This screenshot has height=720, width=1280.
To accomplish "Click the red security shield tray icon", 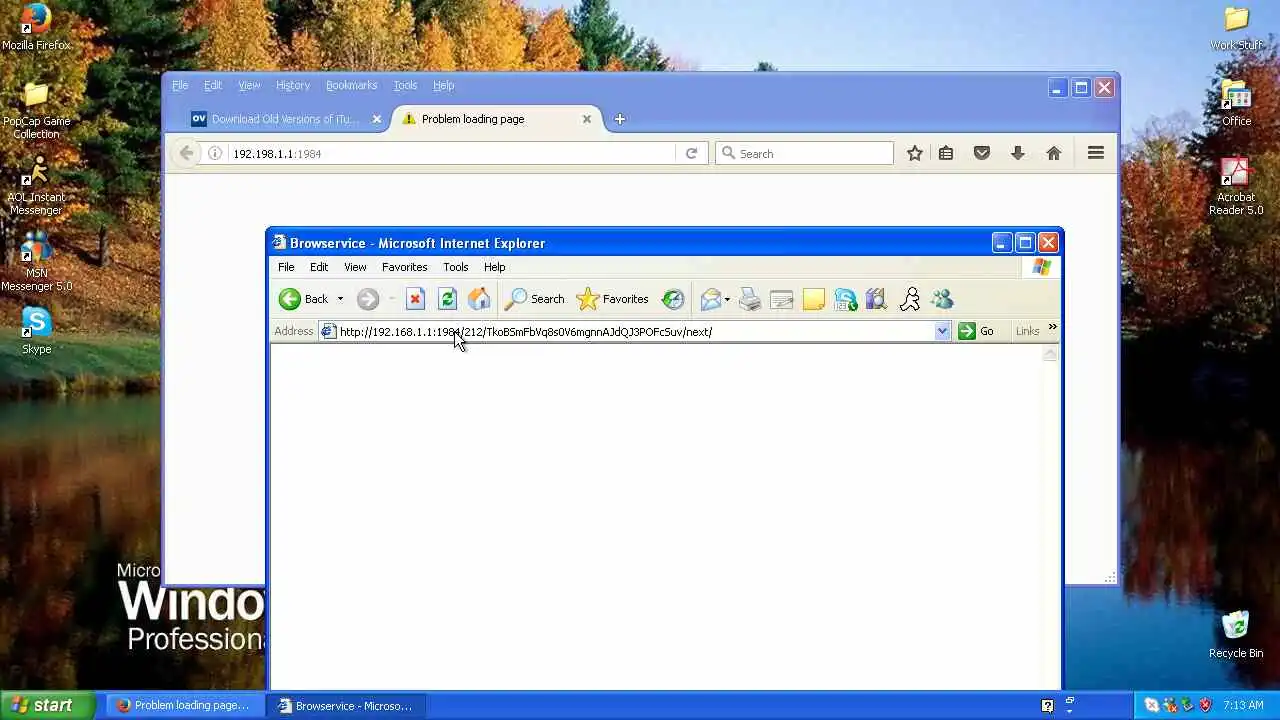I will (1206, 705).
